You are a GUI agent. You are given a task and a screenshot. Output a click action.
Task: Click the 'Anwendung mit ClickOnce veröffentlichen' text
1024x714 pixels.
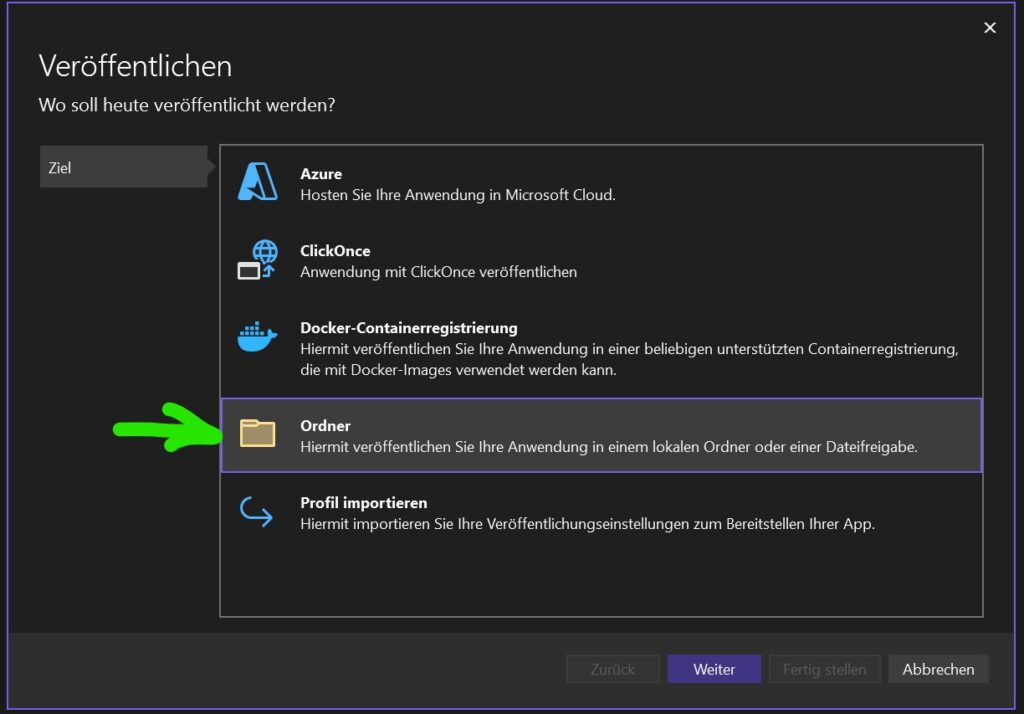(x=438, y=272)
